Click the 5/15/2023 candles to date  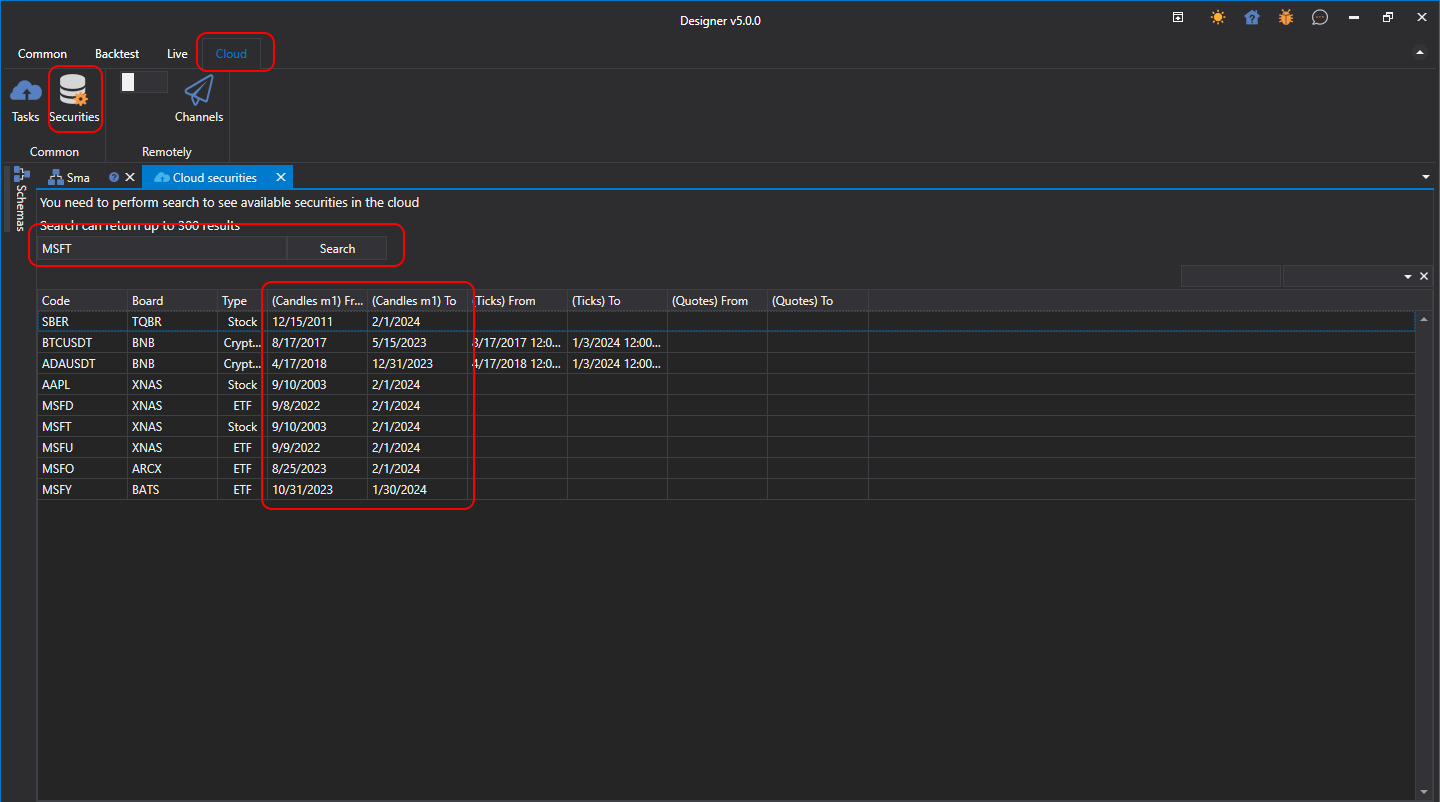pyautogui.click(x=417, y=342)
